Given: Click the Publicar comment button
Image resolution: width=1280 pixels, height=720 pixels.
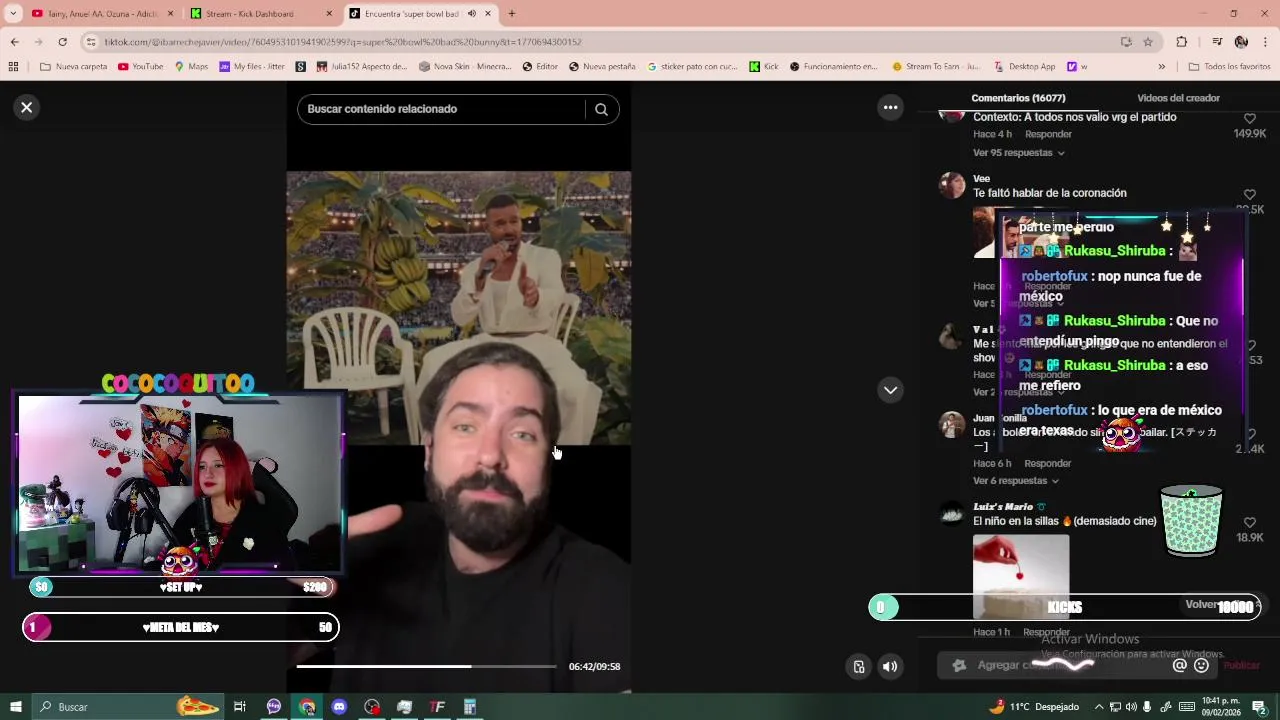Looking at the screenshot, I should (x=1242, y=665).
